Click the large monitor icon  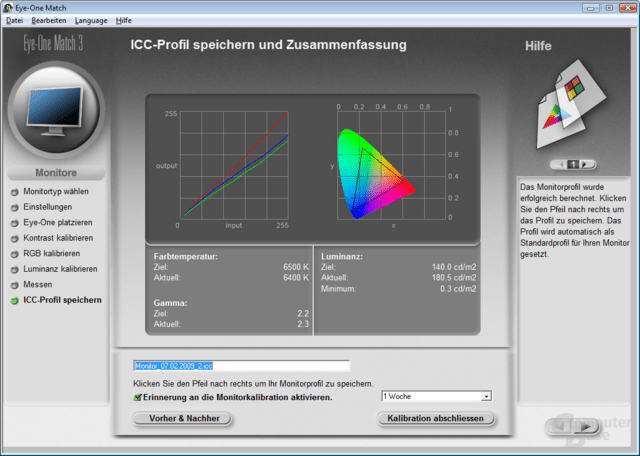[56, 110]
